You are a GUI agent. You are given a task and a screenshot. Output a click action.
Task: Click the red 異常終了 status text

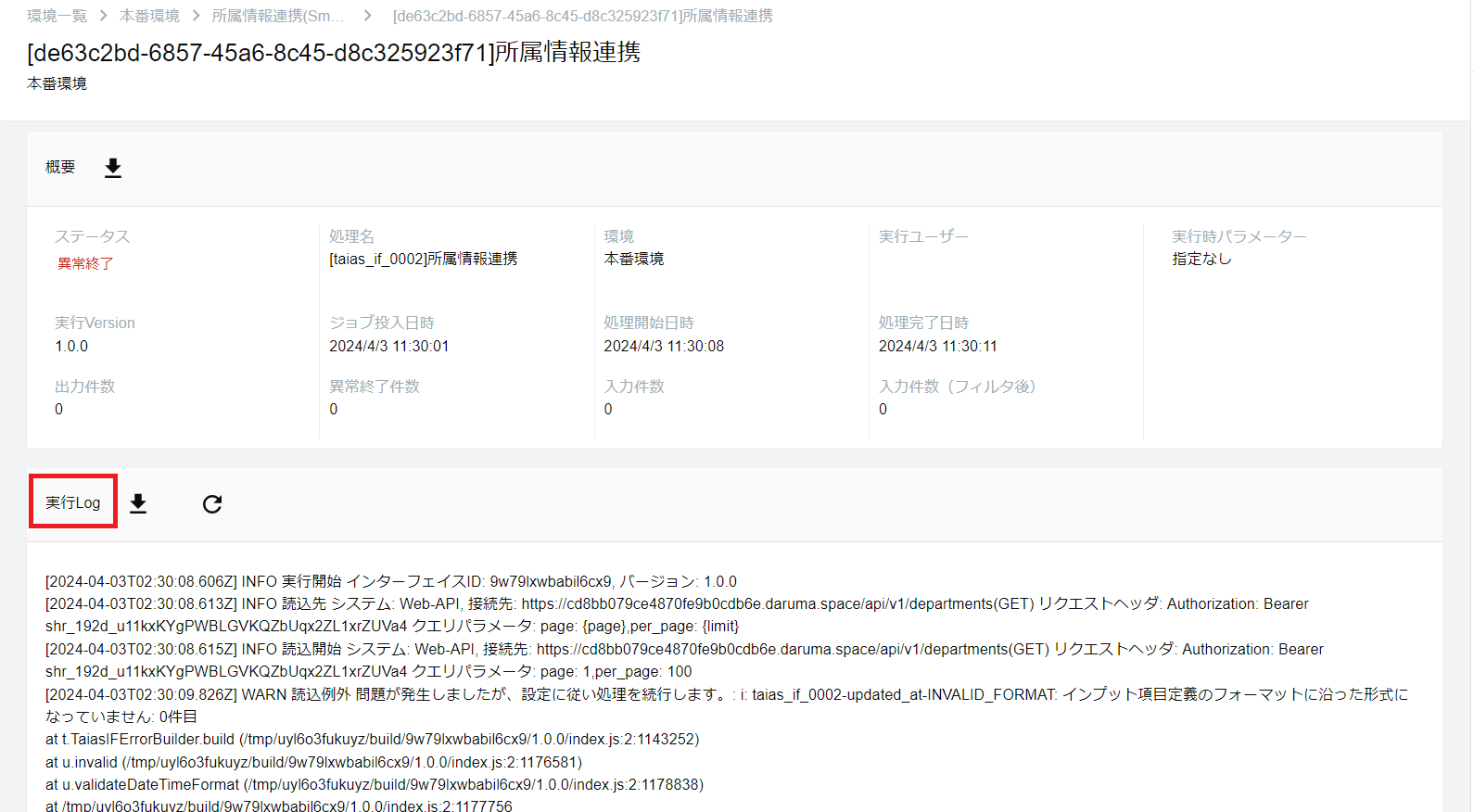[85, 263]
